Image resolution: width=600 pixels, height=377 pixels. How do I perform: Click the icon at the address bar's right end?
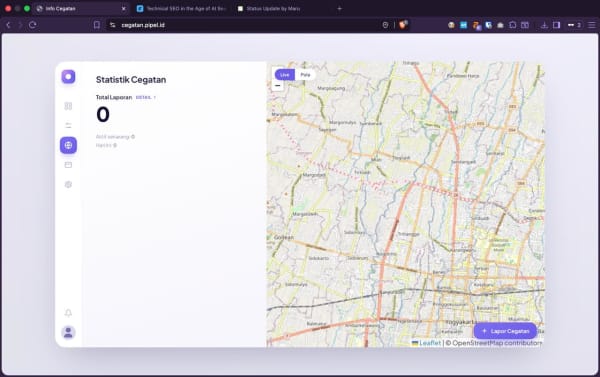(385, 25)
